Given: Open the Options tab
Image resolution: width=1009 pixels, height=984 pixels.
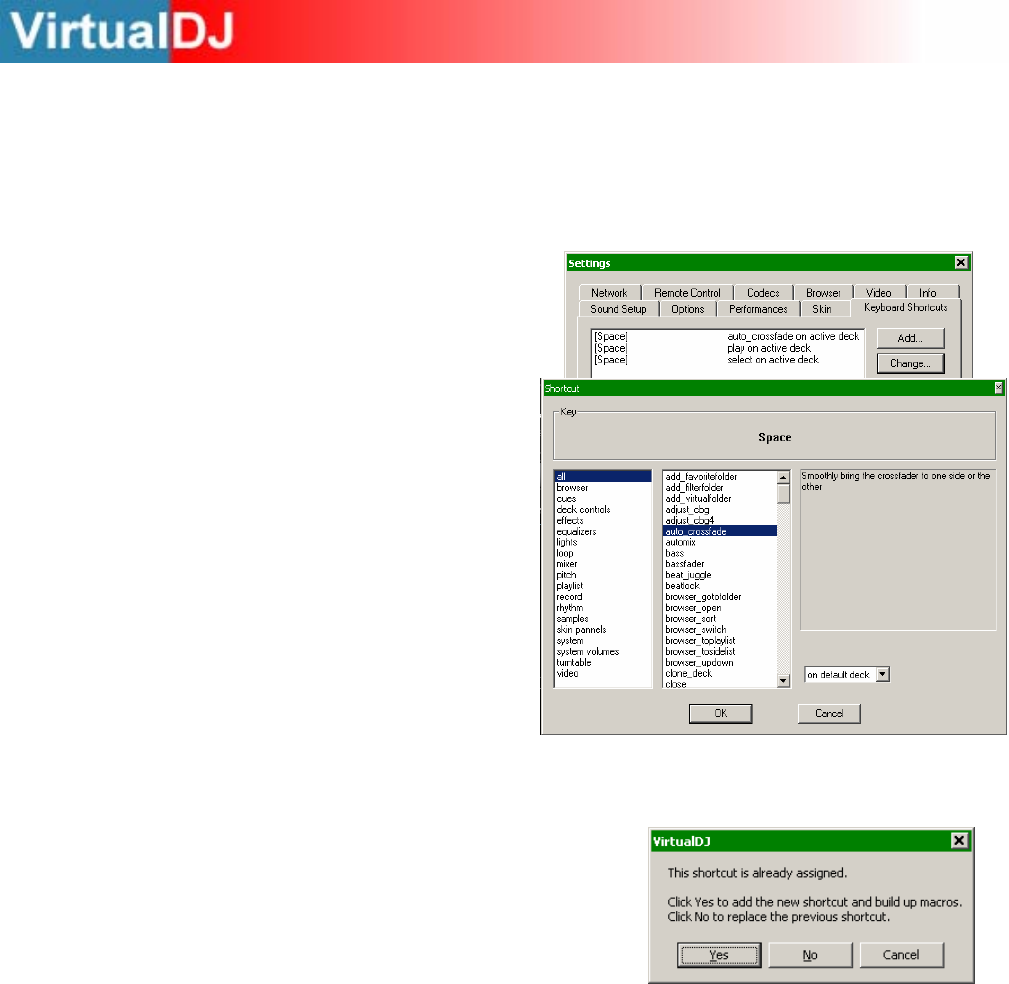Looking at the screenshot, I should click(x=688, y=309).
